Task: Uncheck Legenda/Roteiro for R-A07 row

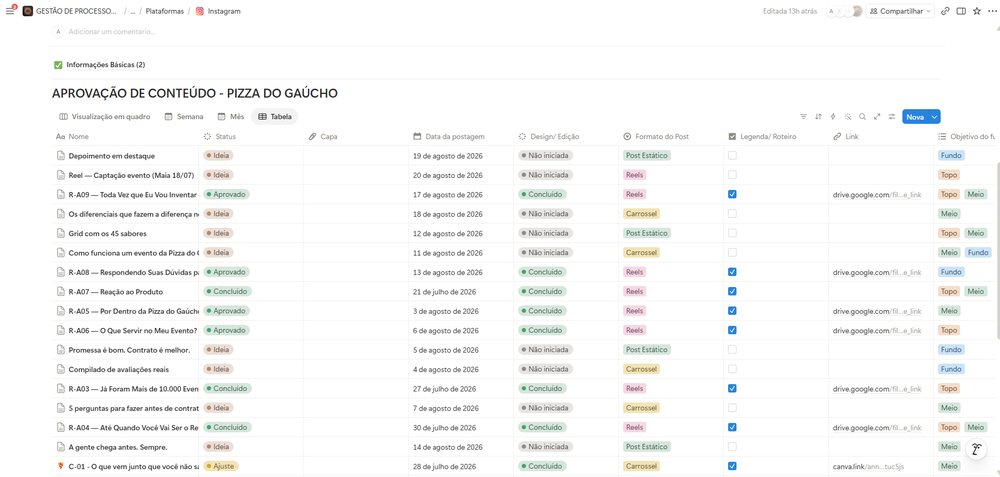Action: pos(732,291)
